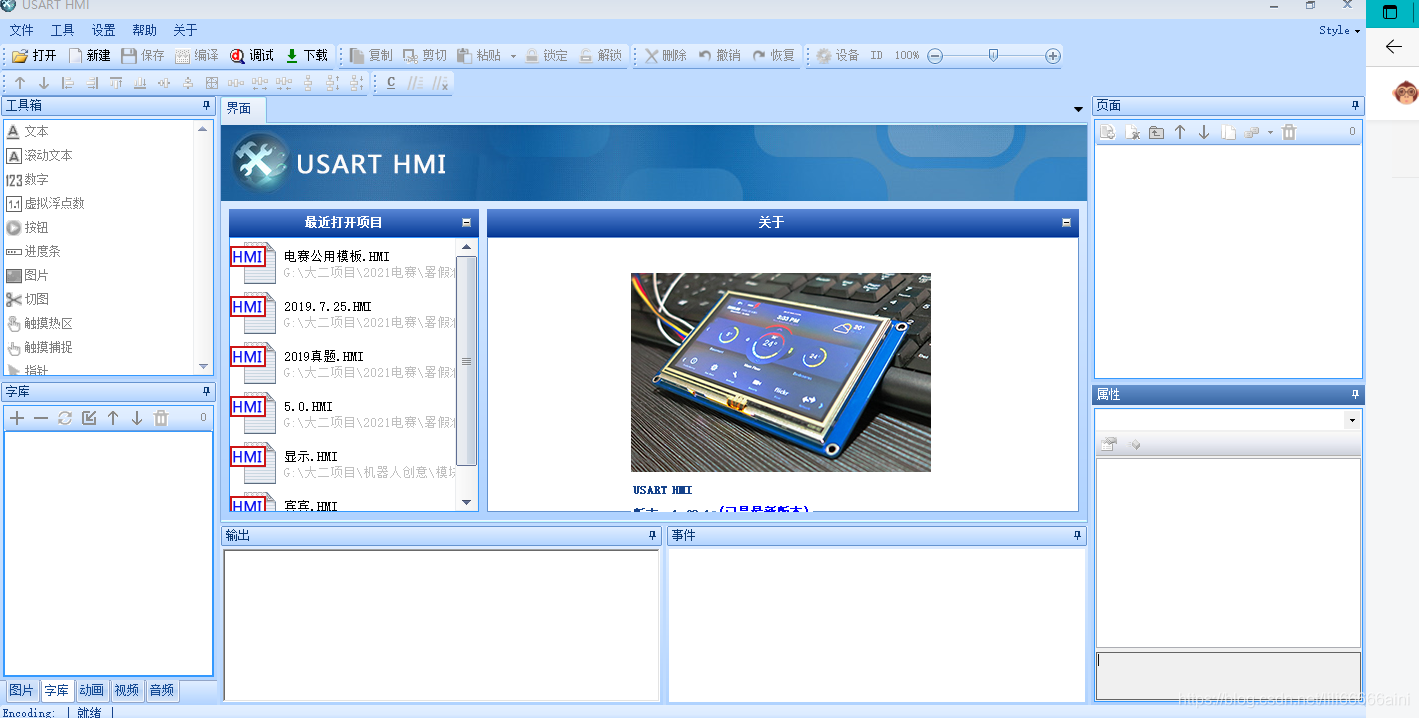The image size is (1419, 718).
Task: Open the 关于 menu
Action: click(185, 30)
